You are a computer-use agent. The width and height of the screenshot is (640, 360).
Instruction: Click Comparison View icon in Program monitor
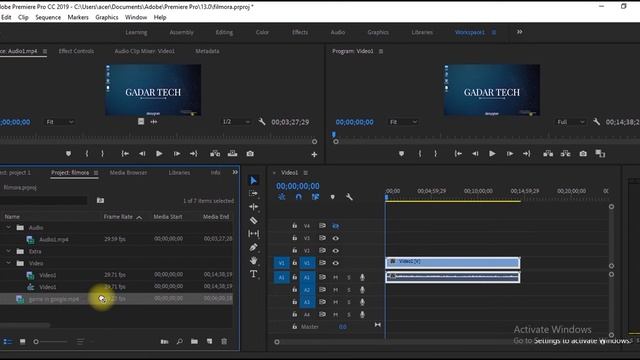[600, 154]
